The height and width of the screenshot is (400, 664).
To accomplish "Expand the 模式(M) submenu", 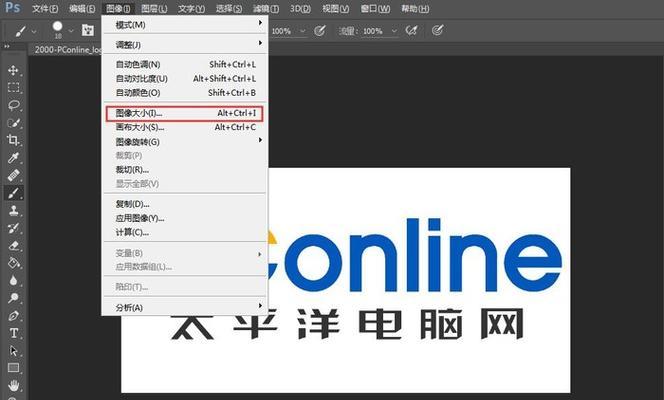I will tap(185, 25).
